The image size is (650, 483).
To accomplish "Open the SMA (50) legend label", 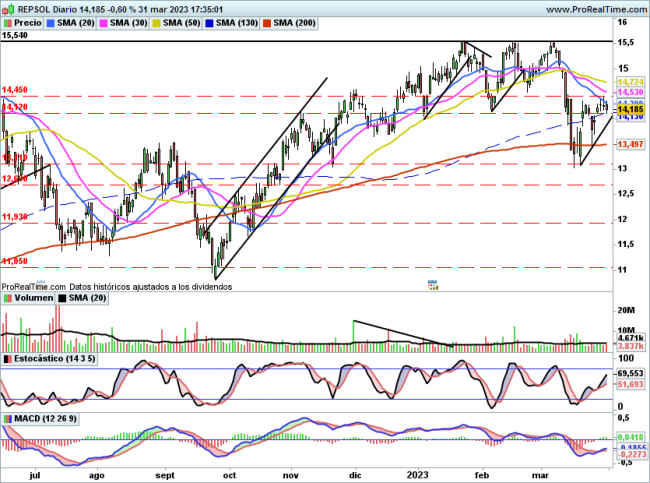I will coord(182,23).
